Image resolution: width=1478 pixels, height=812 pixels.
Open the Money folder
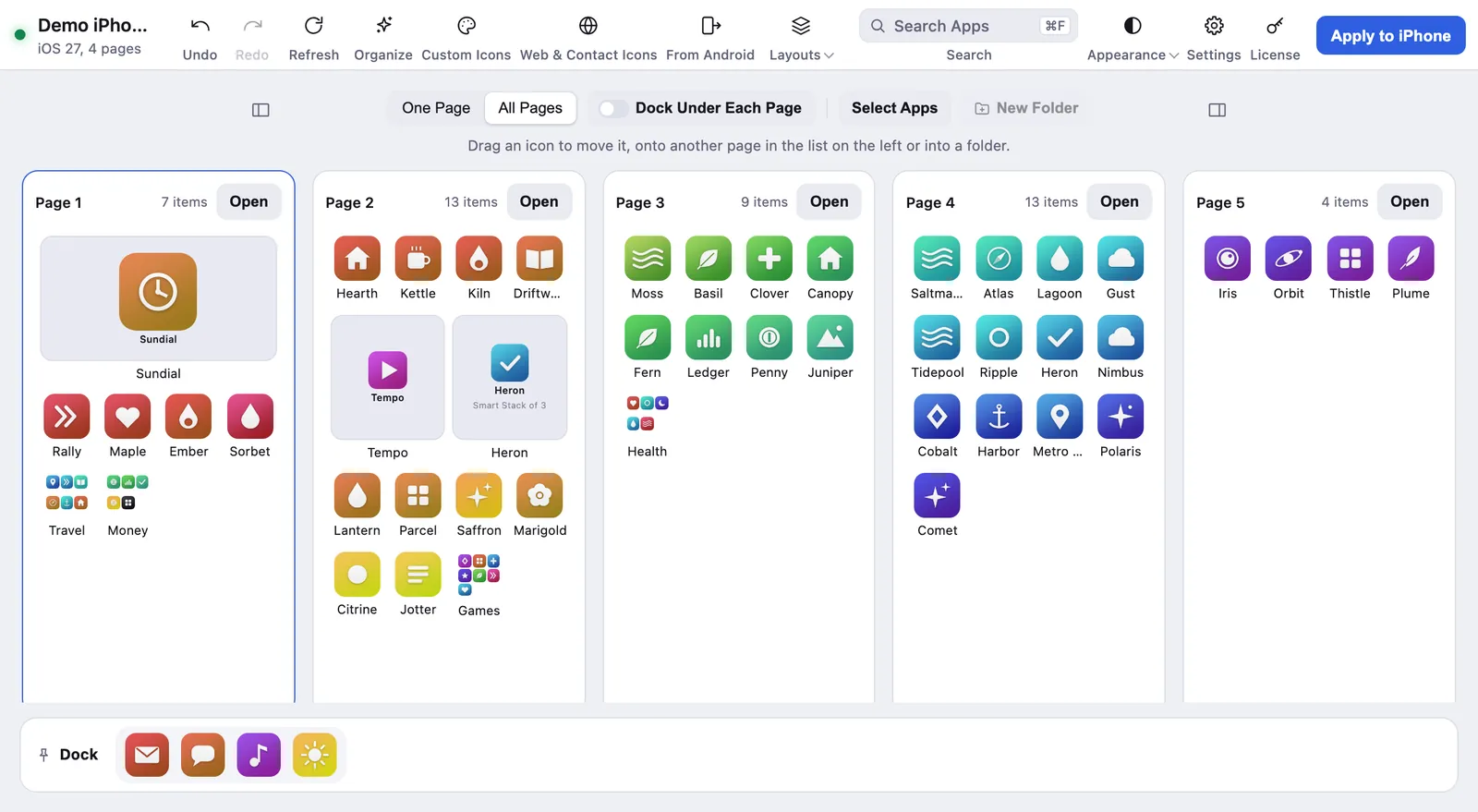pyautogui.click(x=127, y=492)
